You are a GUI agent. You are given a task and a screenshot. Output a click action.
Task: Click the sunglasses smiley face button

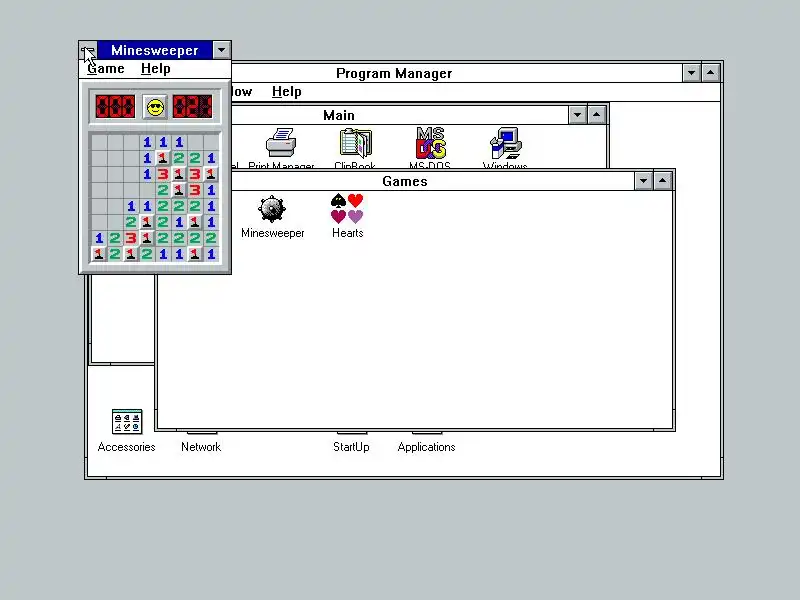[x=155, y=107]
